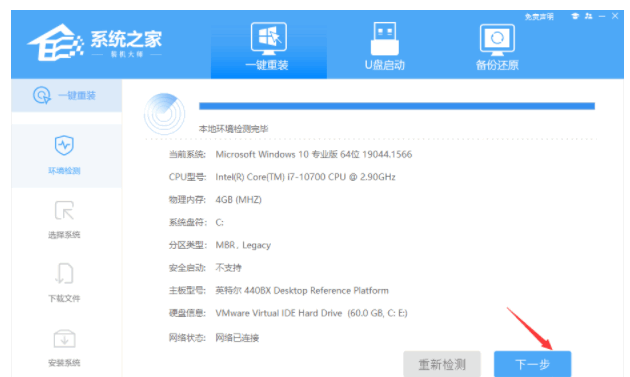The width and height of the screenshot is (630, 377).
Task: Click the 安装系统 step icon
Action: tap(64, 338)
